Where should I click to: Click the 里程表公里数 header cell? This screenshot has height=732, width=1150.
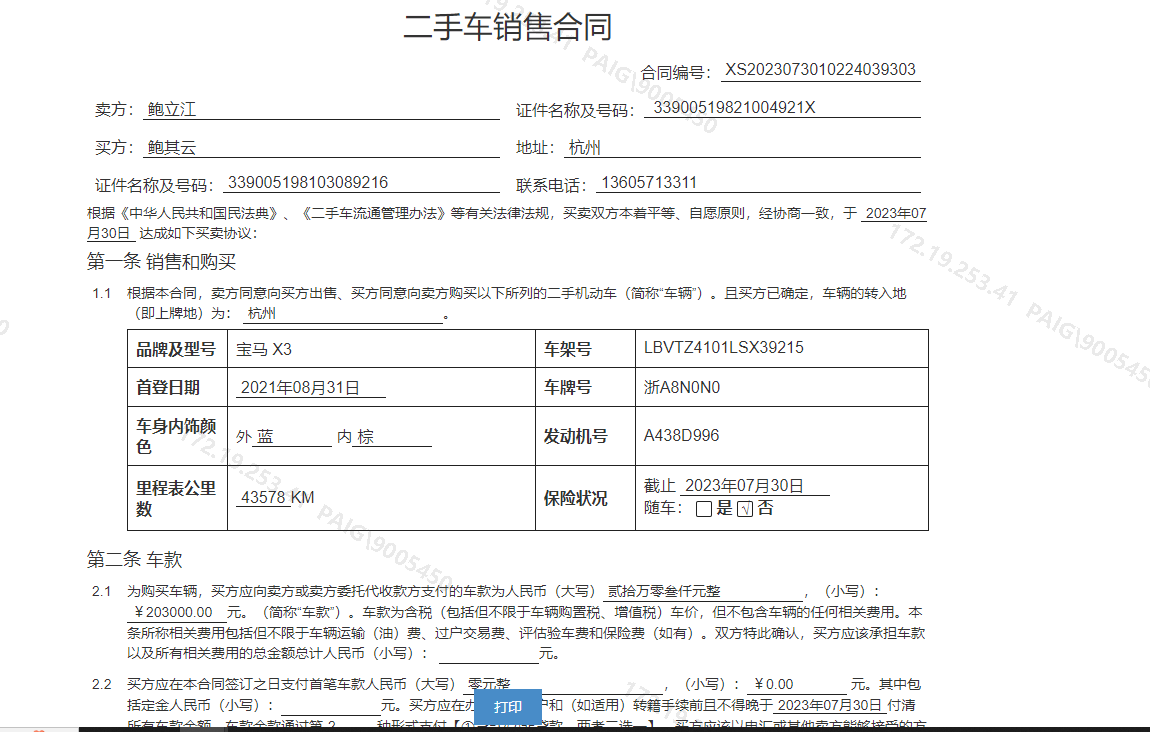[176, 498]
